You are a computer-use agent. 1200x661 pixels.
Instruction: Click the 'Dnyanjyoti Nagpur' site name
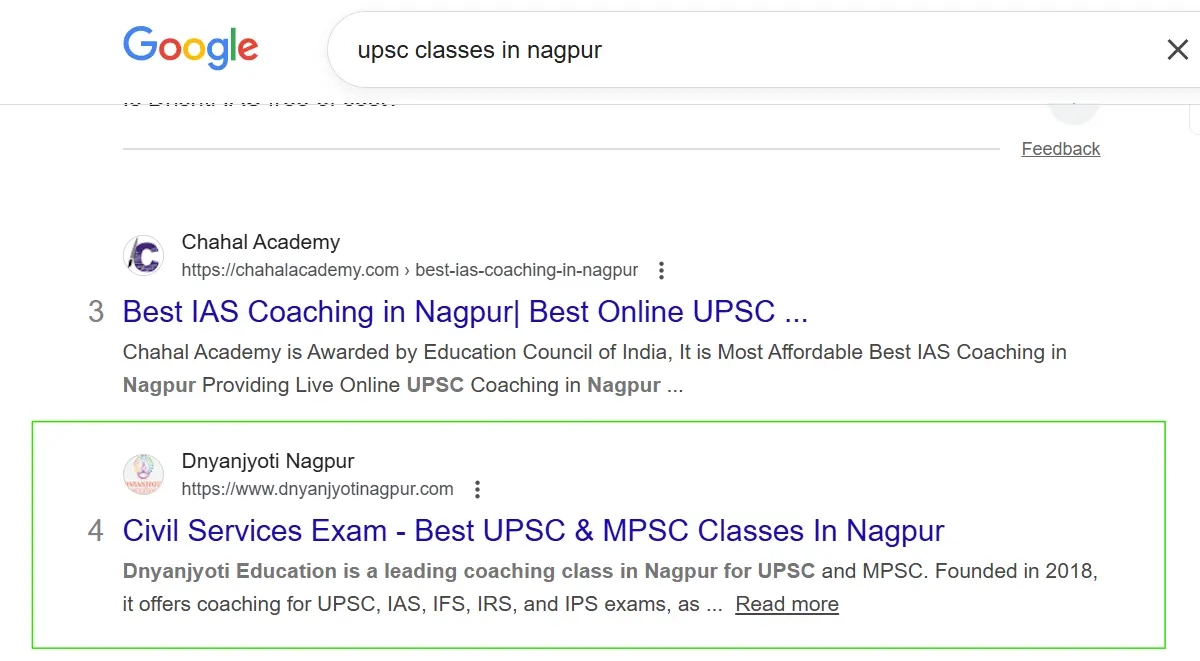click(267, 461)
